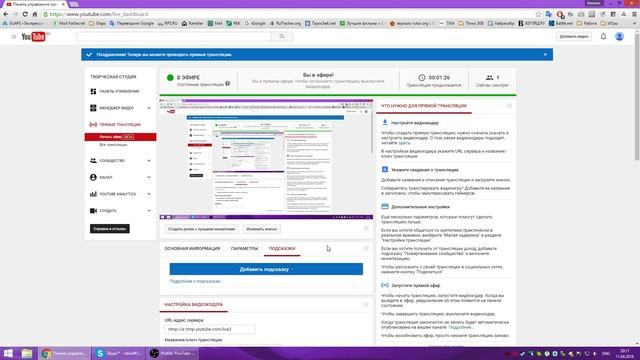Open the Канал sidebar section icon
The height and width of the screenshot is (360, 640).
click(x=93, y=178)
